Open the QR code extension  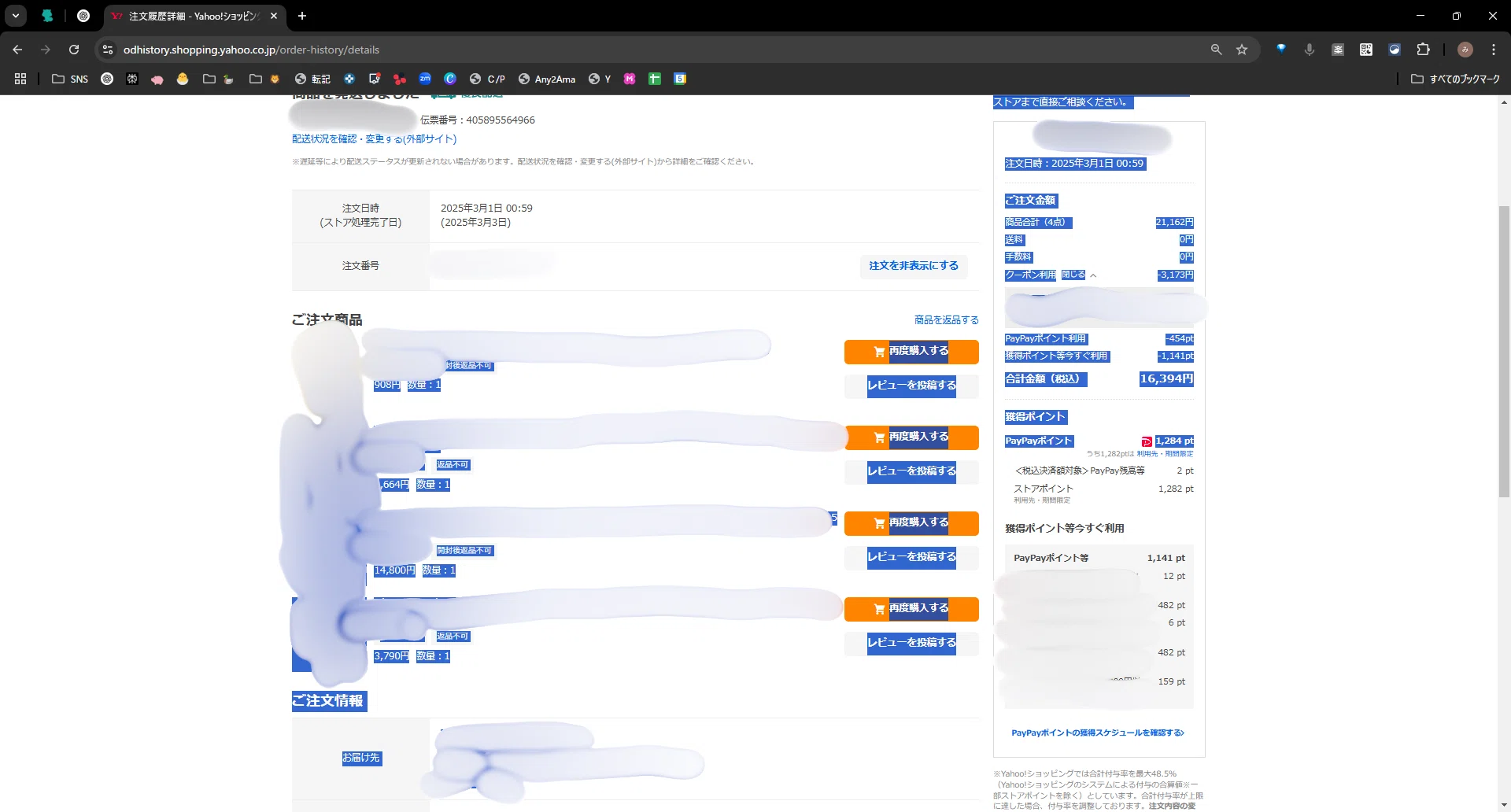[x=1366, y=50]
